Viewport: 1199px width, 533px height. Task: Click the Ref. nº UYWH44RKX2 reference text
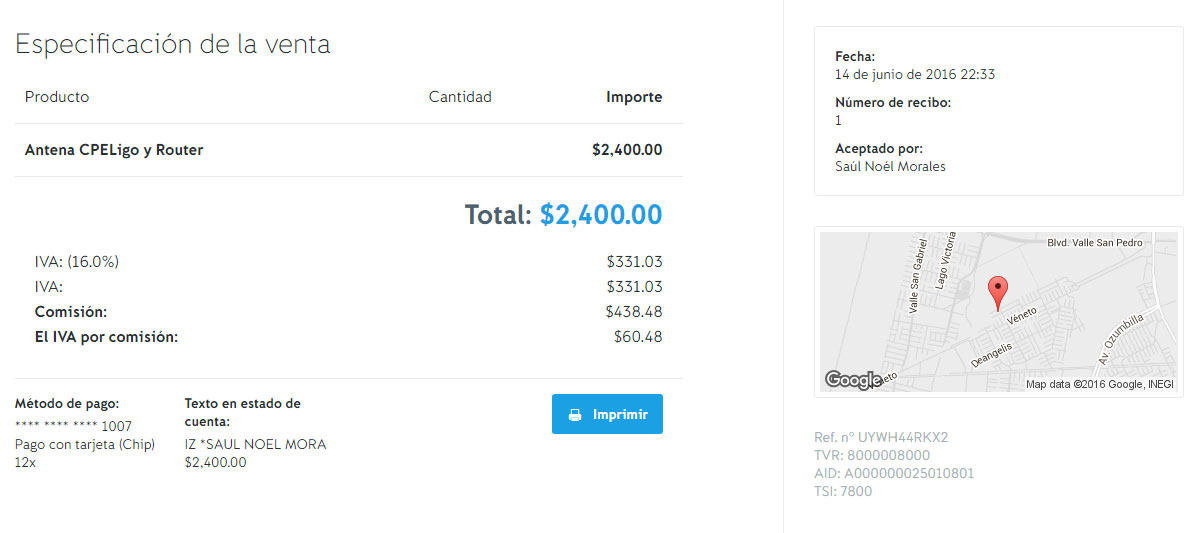click(x=881, y=437)
